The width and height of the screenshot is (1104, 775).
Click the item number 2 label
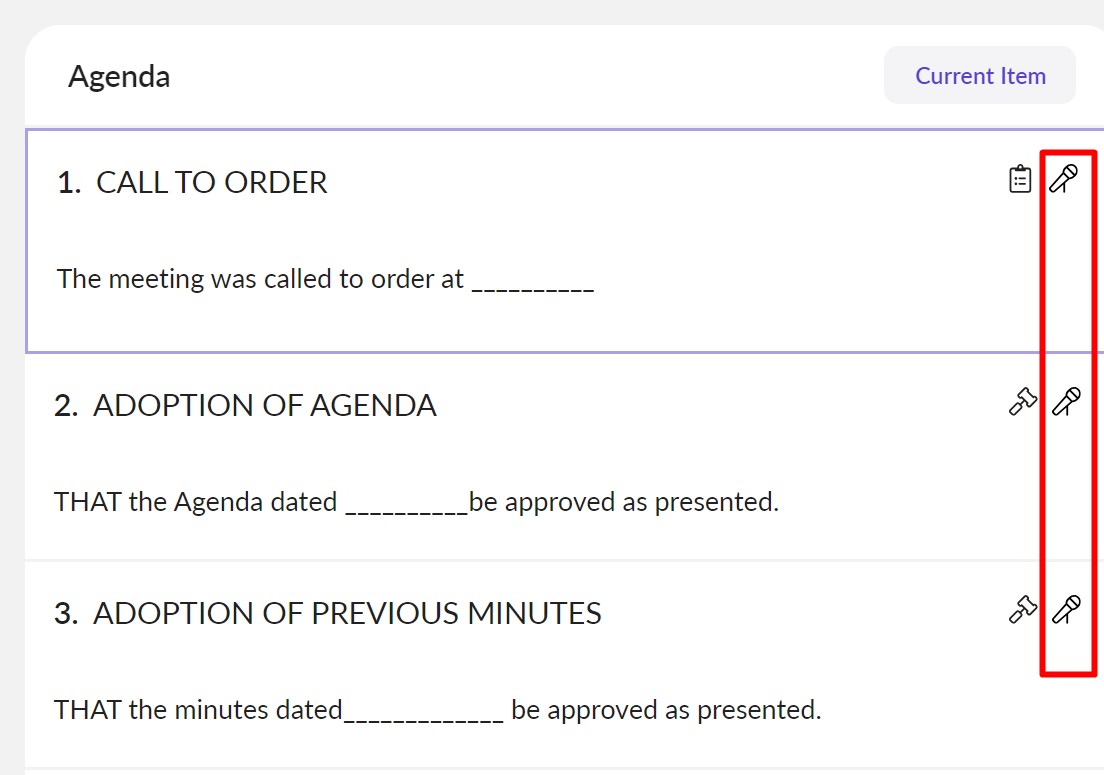tap(65, 406)
